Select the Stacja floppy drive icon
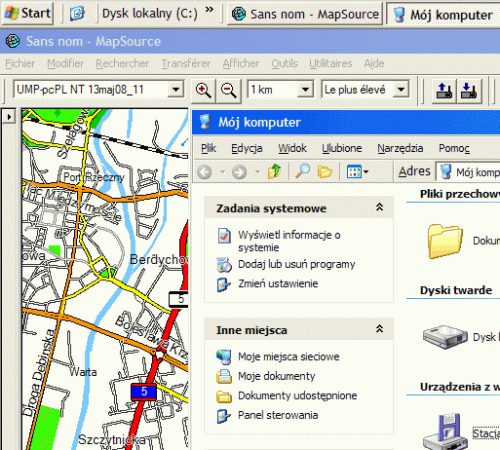The height and width of the screenshot is (450, 500). (x=445, y=431)
